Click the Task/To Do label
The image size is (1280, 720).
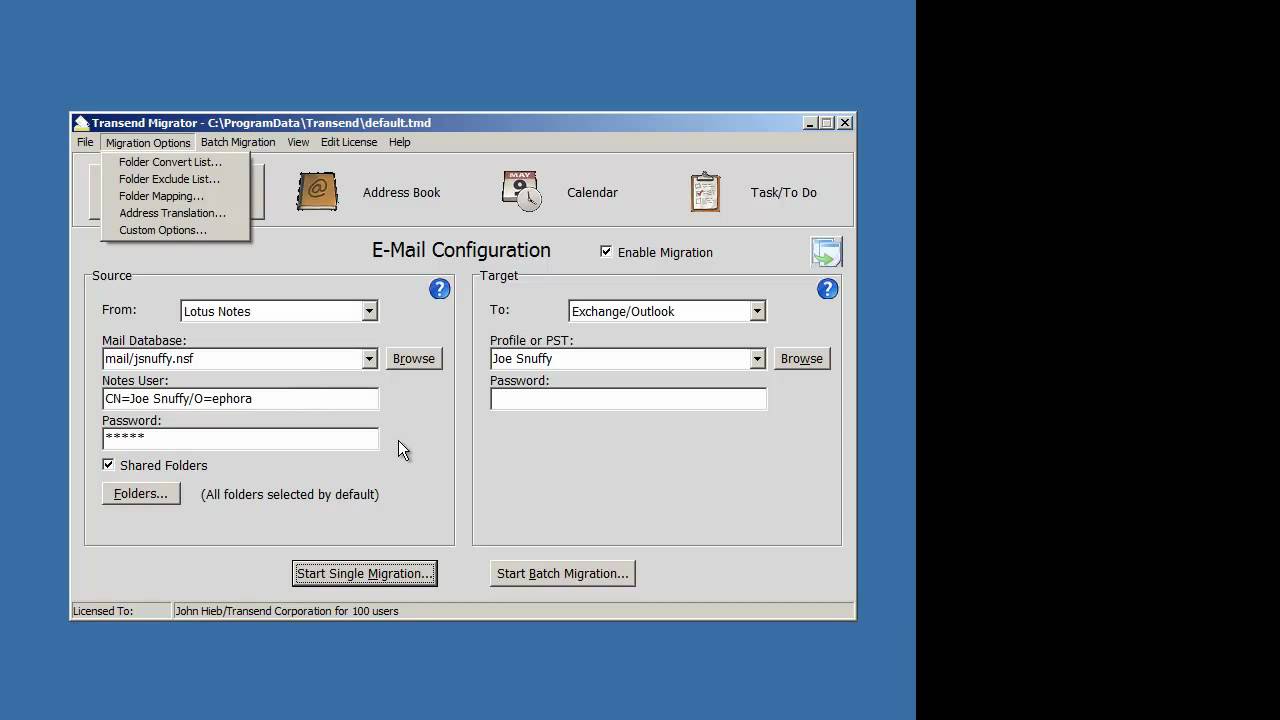click(784, 192)
